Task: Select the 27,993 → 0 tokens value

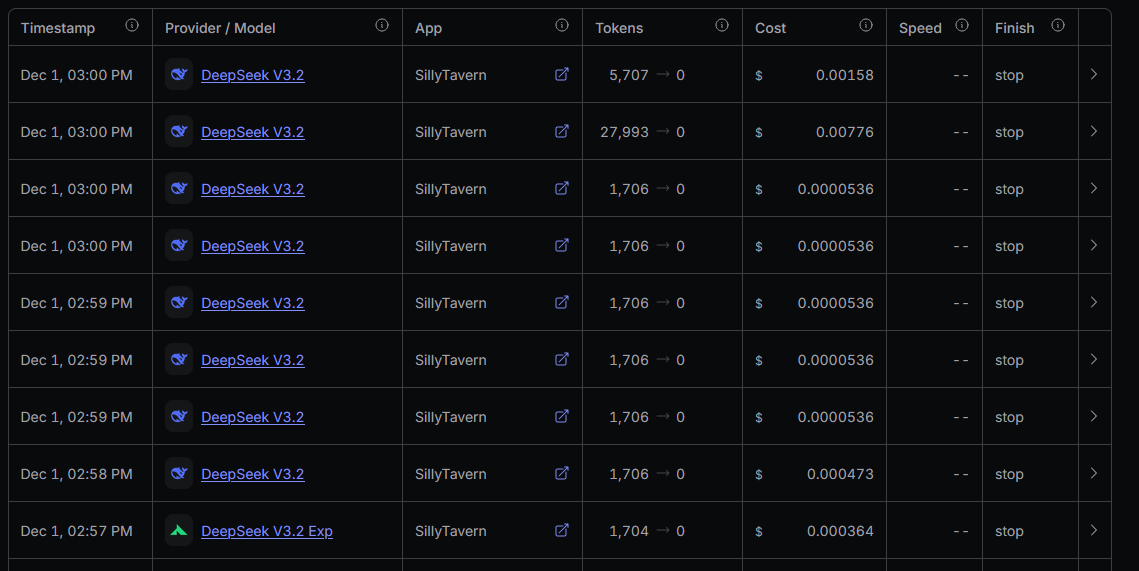Action: point(642,132)
